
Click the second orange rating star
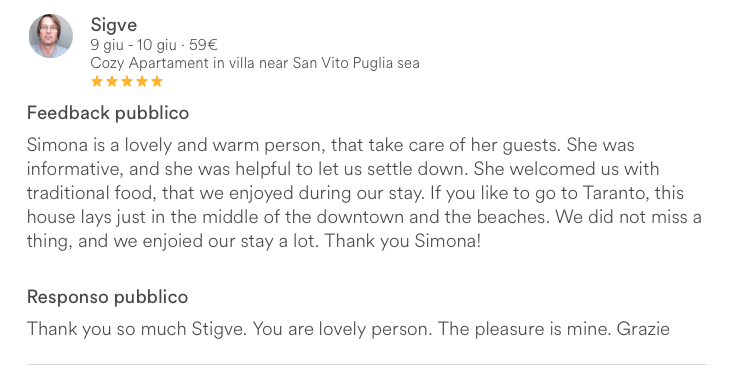pos(112,81)
